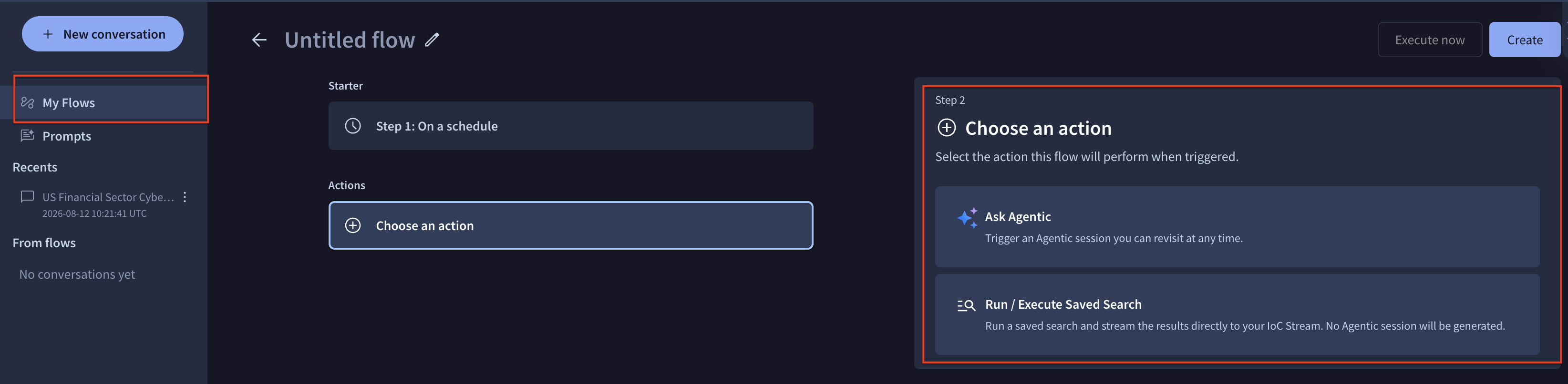Viewport: 1568px width, 384px height.
Task: Open the three-dot menu for recent conversation
Action: pos(185,197)
